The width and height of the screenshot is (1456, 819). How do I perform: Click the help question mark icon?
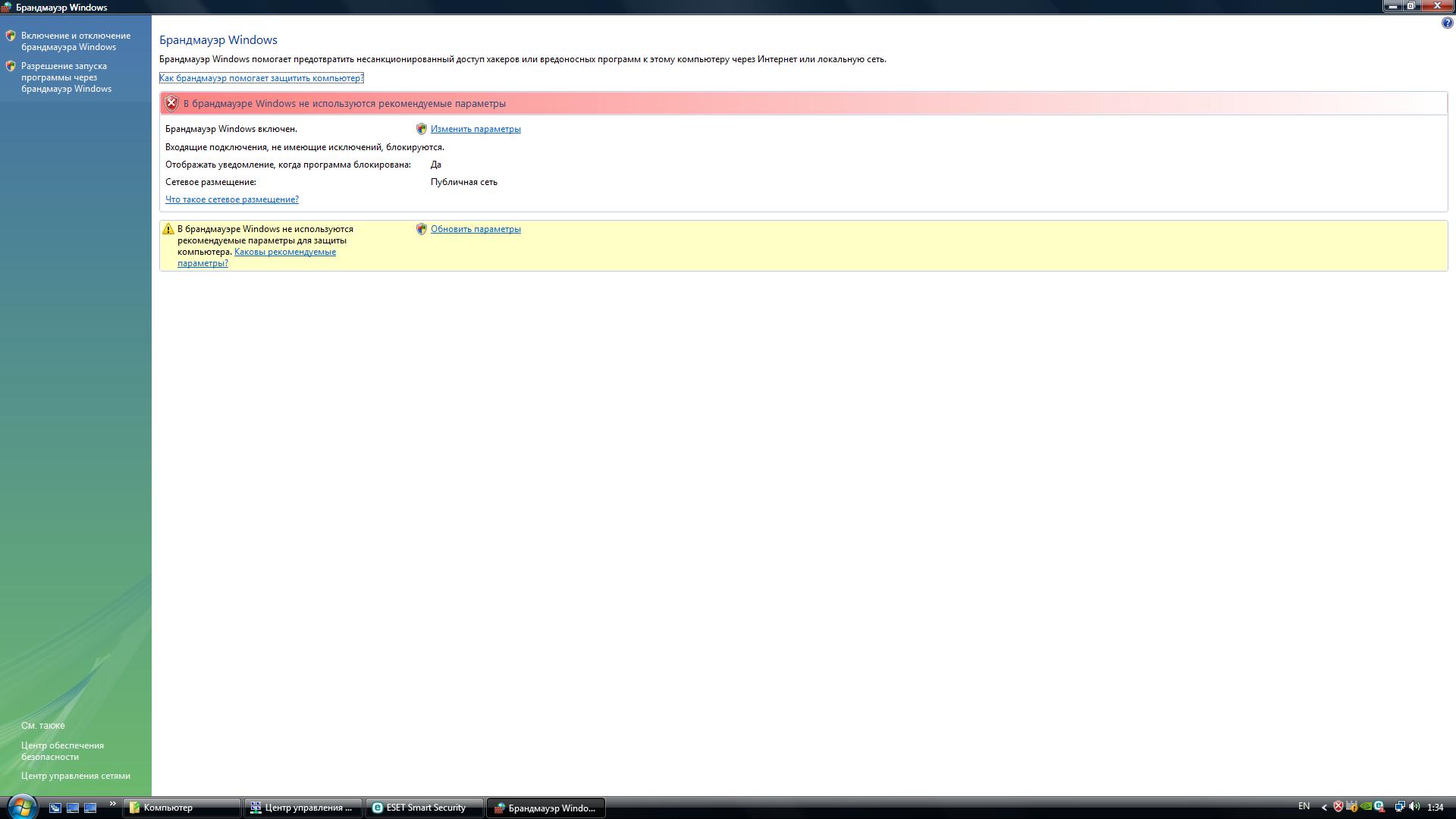point(1447,24)
